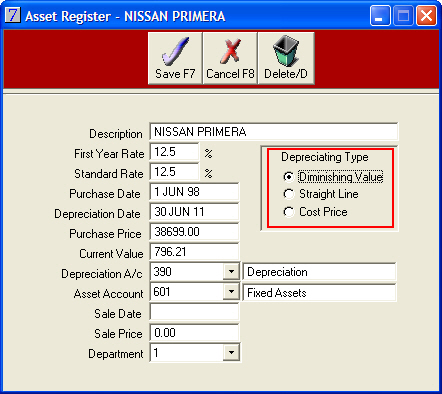Click the Depreciating Type group label
This screenshot has height=394, width=442.
[325, 157]
